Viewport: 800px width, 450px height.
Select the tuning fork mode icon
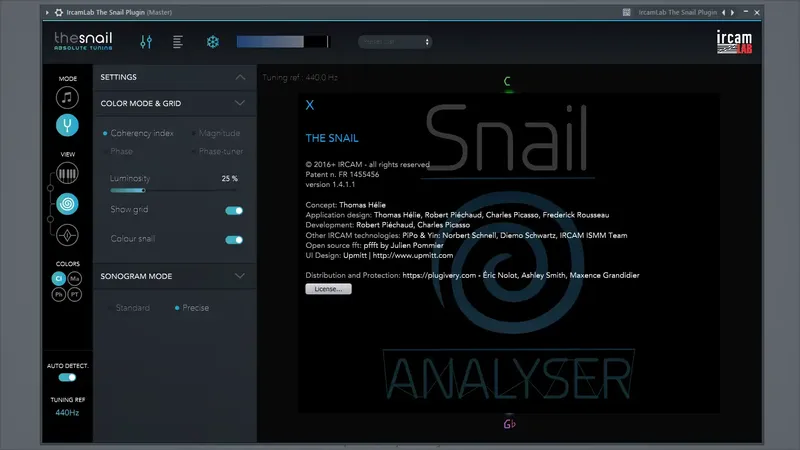(67, 125)
